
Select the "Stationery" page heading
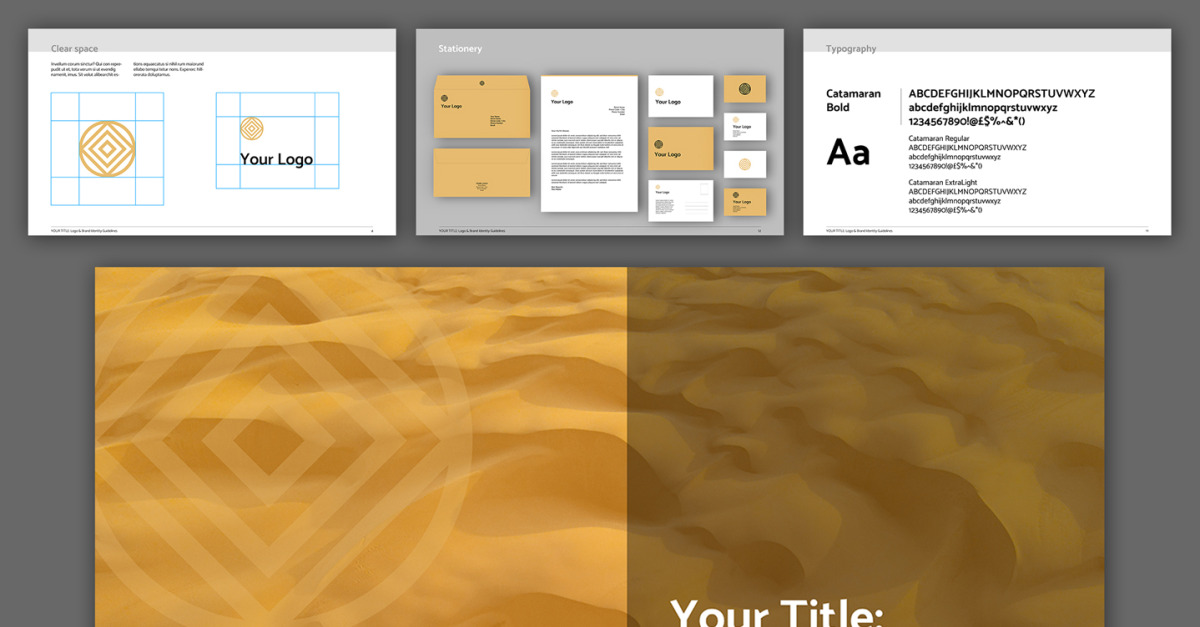(460, 49)
